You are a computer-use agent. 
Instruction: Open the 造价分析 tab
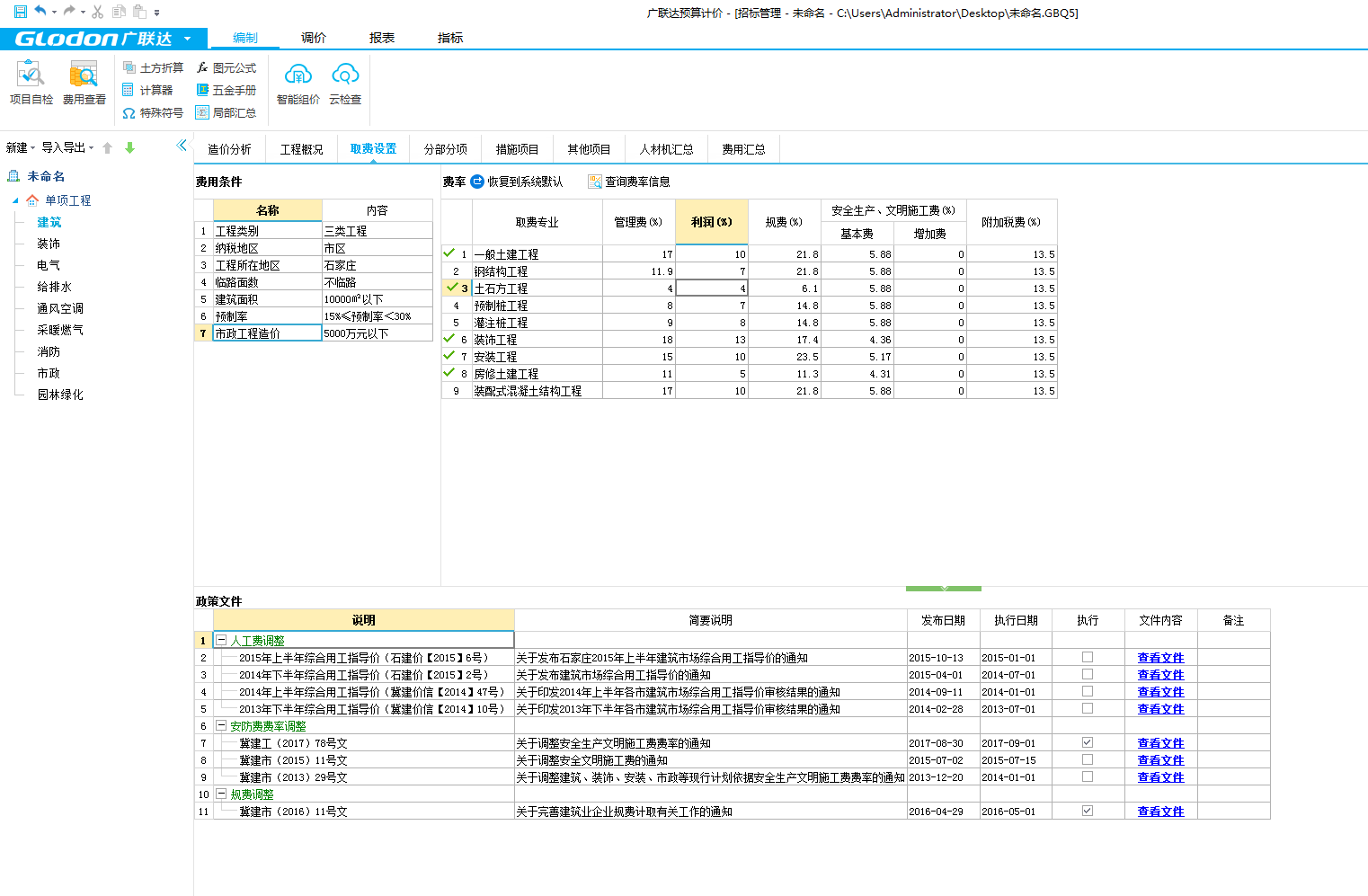click(x=229, y=149)
